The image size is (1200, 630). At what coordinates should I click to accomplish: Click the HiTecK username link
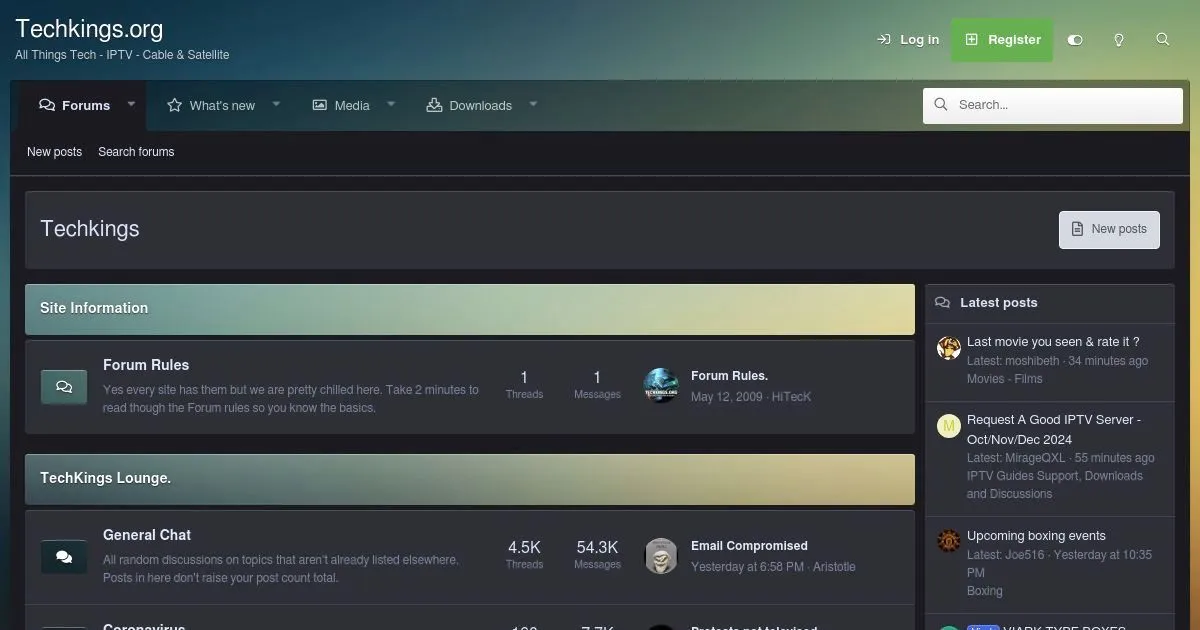(791, 397)
